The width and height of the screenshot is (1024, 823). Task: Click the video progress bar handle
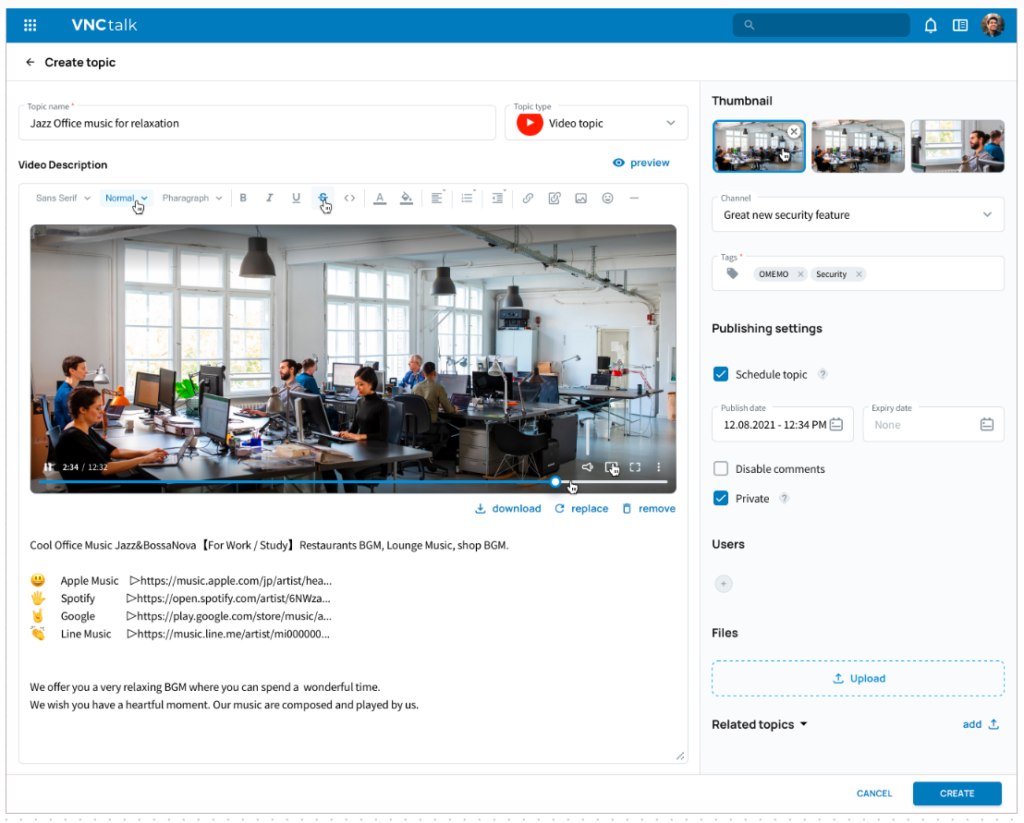[x=555, y=482]
